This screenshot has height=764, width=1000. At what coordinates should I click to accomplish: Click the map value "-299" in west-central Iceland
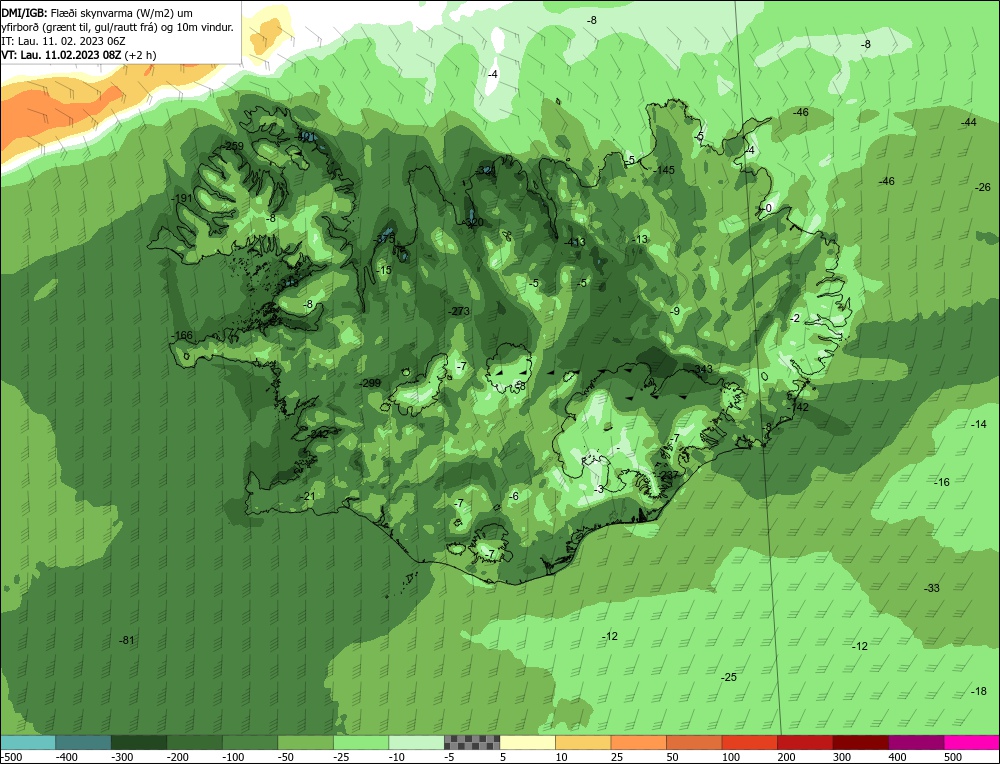click(370, 383)
